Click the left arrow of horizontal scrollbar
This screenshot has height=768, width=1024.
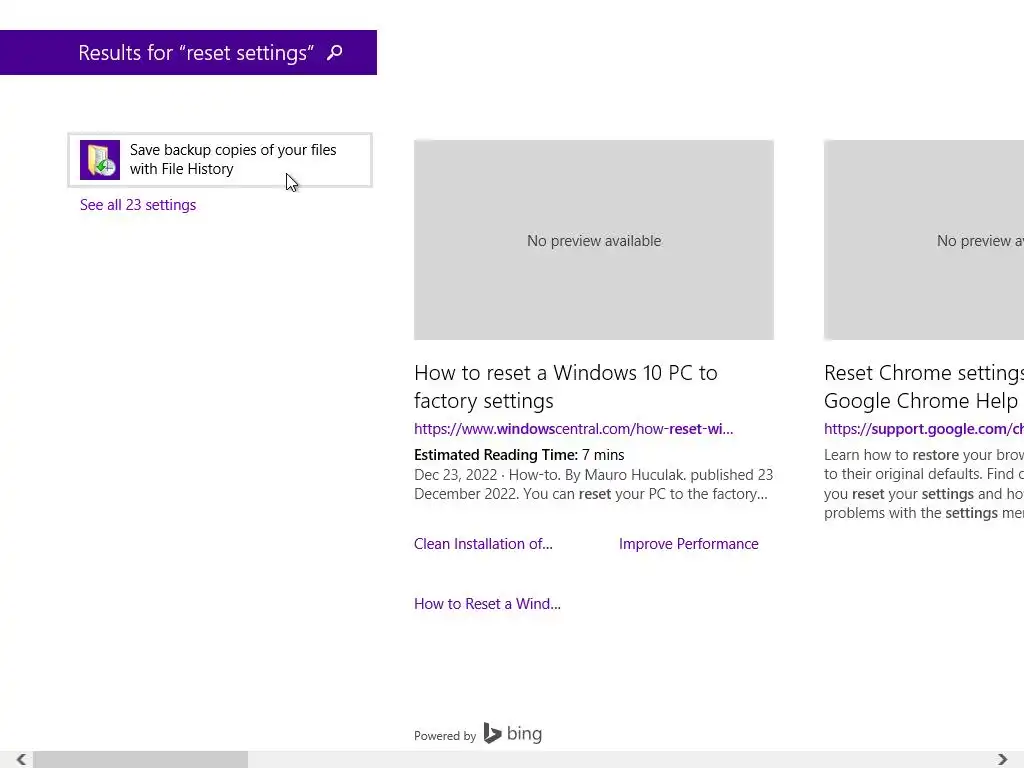(21, 759)
